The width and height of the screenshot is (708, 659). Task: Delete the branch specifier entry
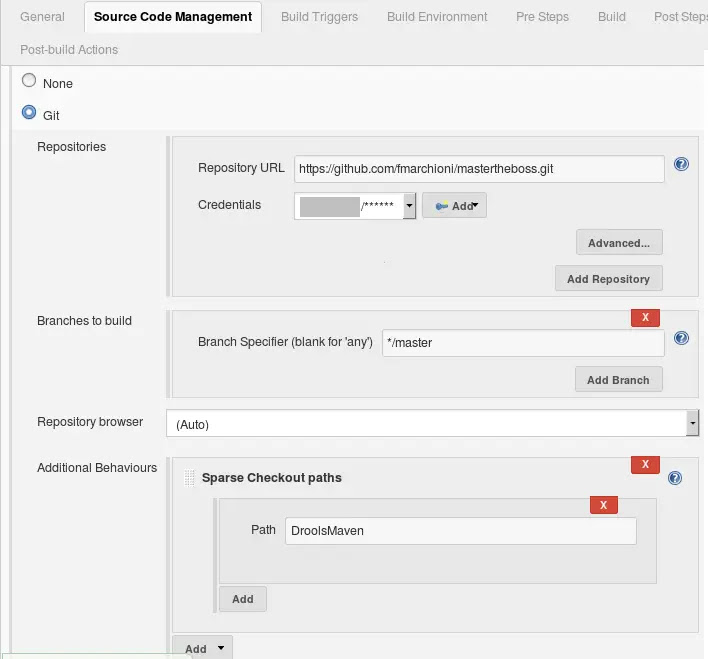[x=645, y=318]
